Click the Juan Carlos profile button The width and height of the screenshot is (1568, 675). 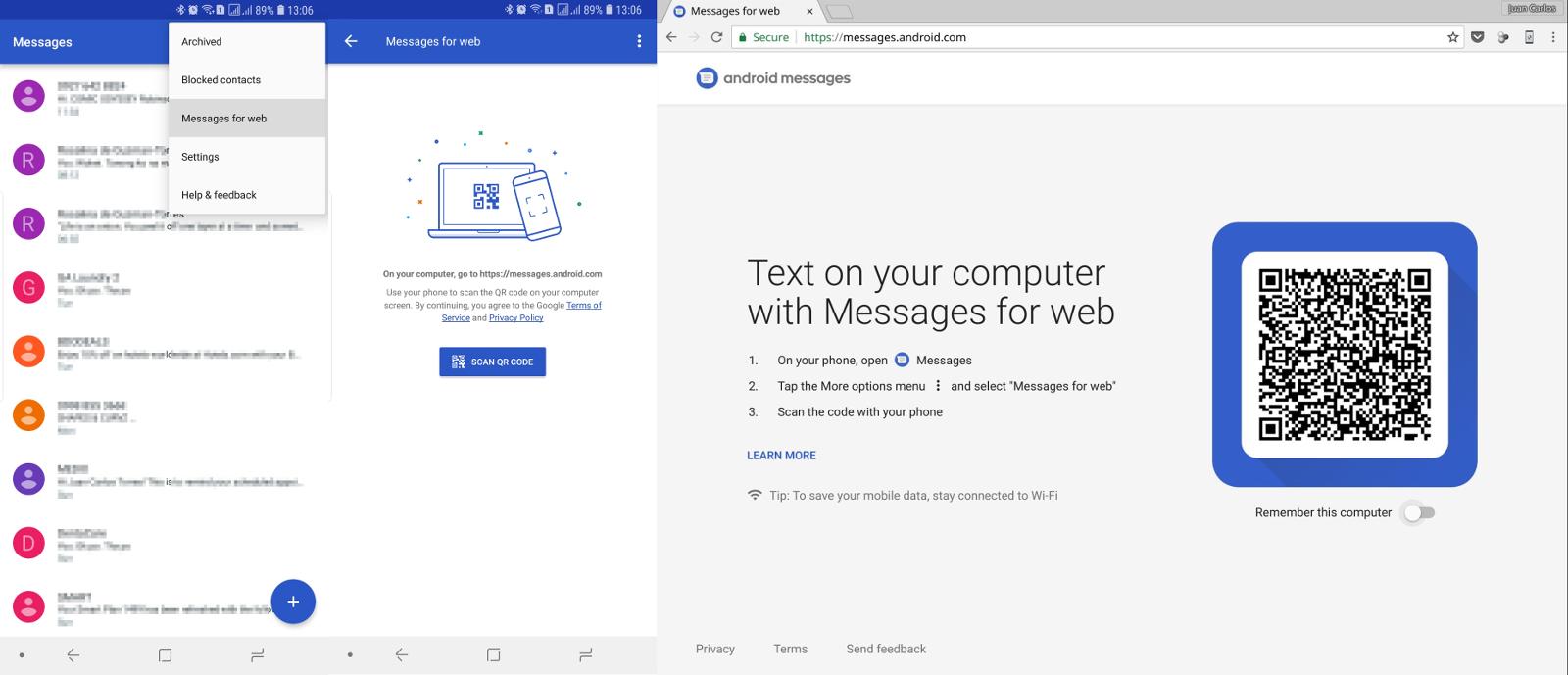(1531, 9)
